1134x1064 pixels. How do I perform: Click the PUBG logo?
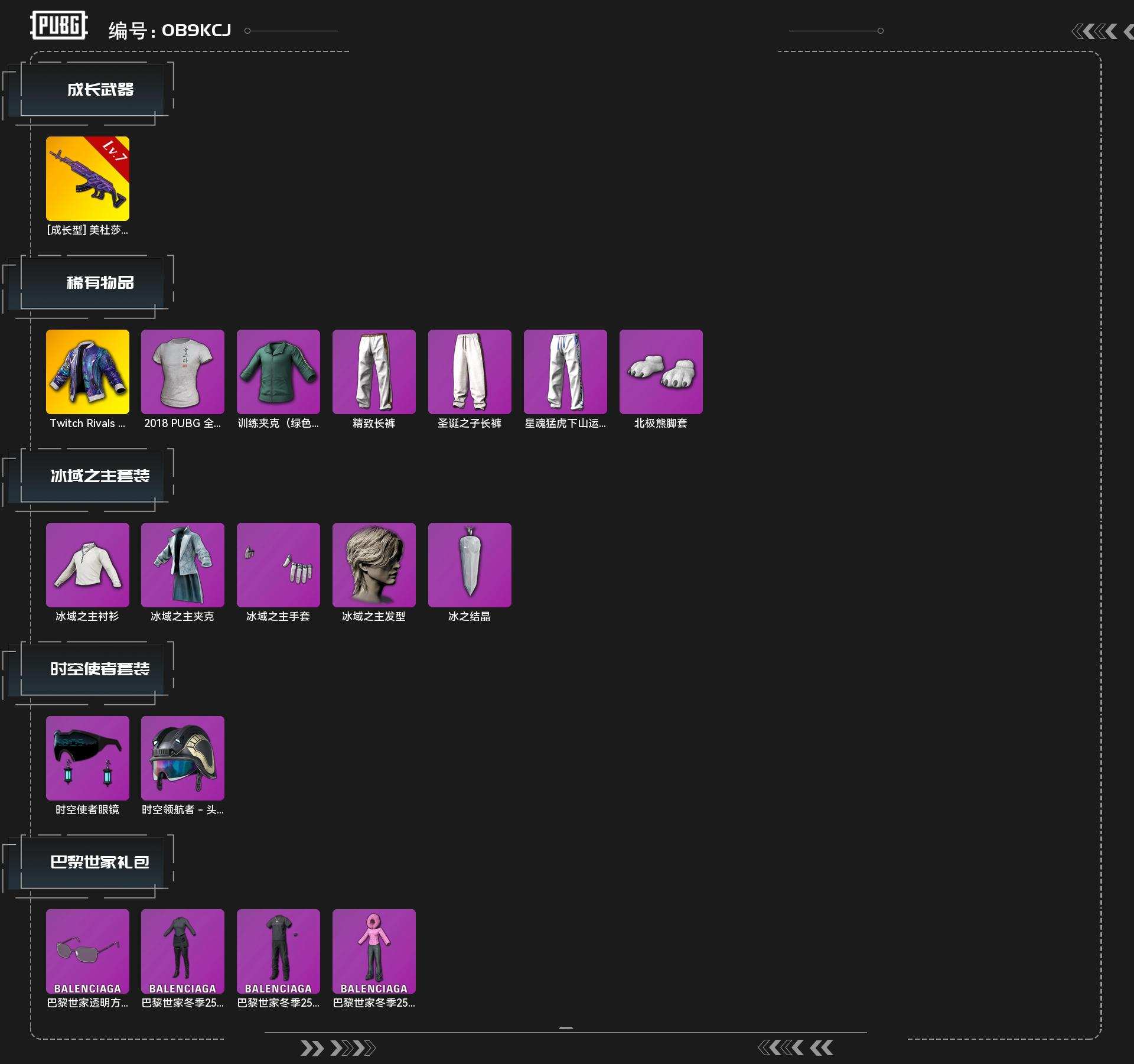click(x=59, y=25)
